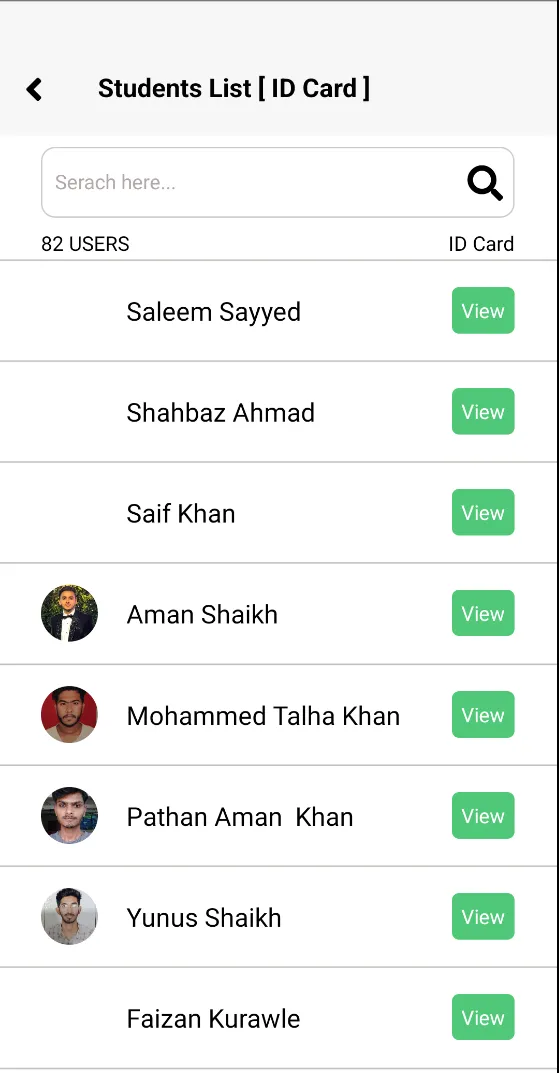Click the 82 USERS count label
The width and height of the screenshot is (559, 1073).
(85, 244)
